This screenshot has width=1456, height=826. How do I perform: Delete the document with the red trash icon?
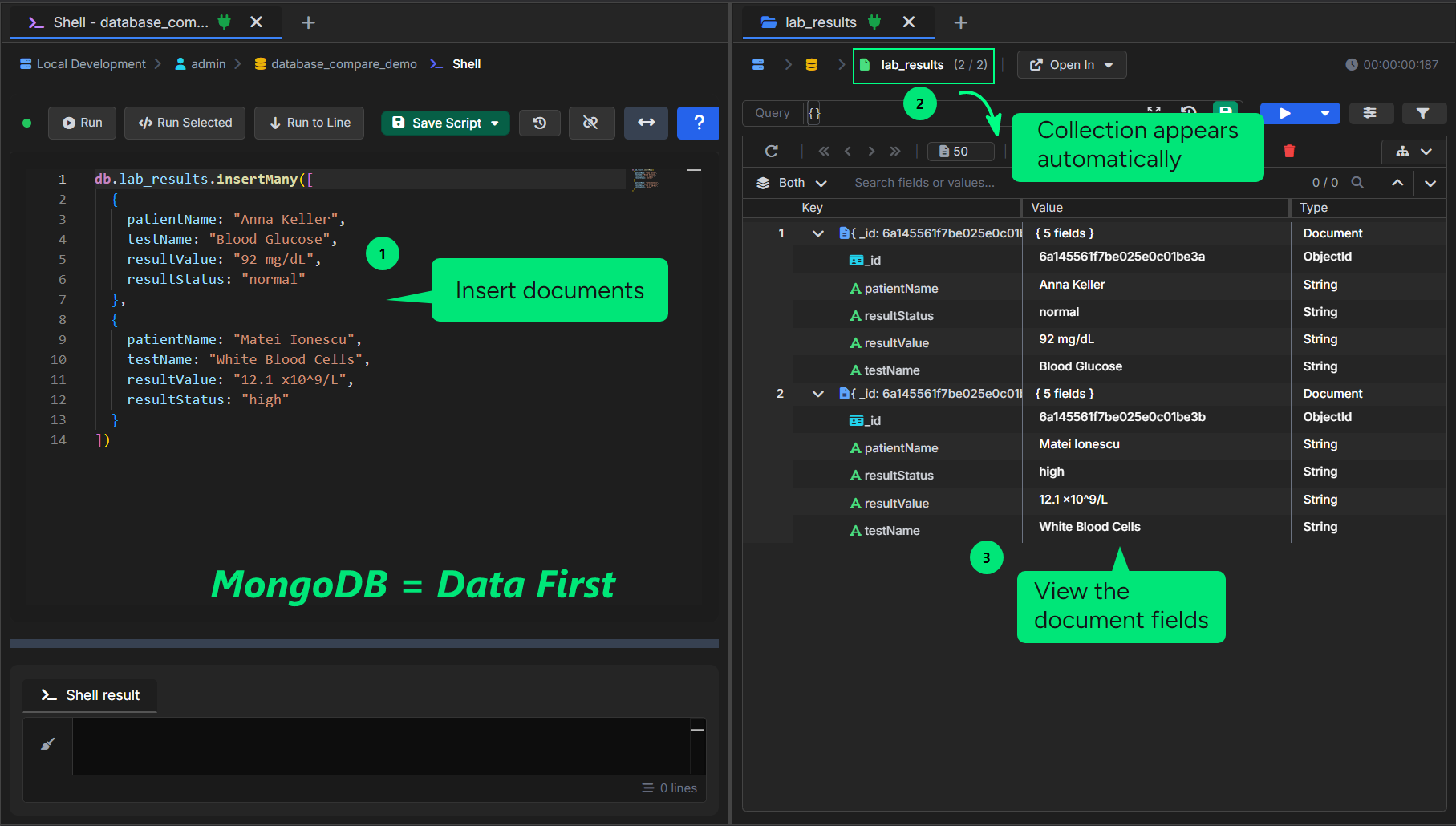point(1289,151)
